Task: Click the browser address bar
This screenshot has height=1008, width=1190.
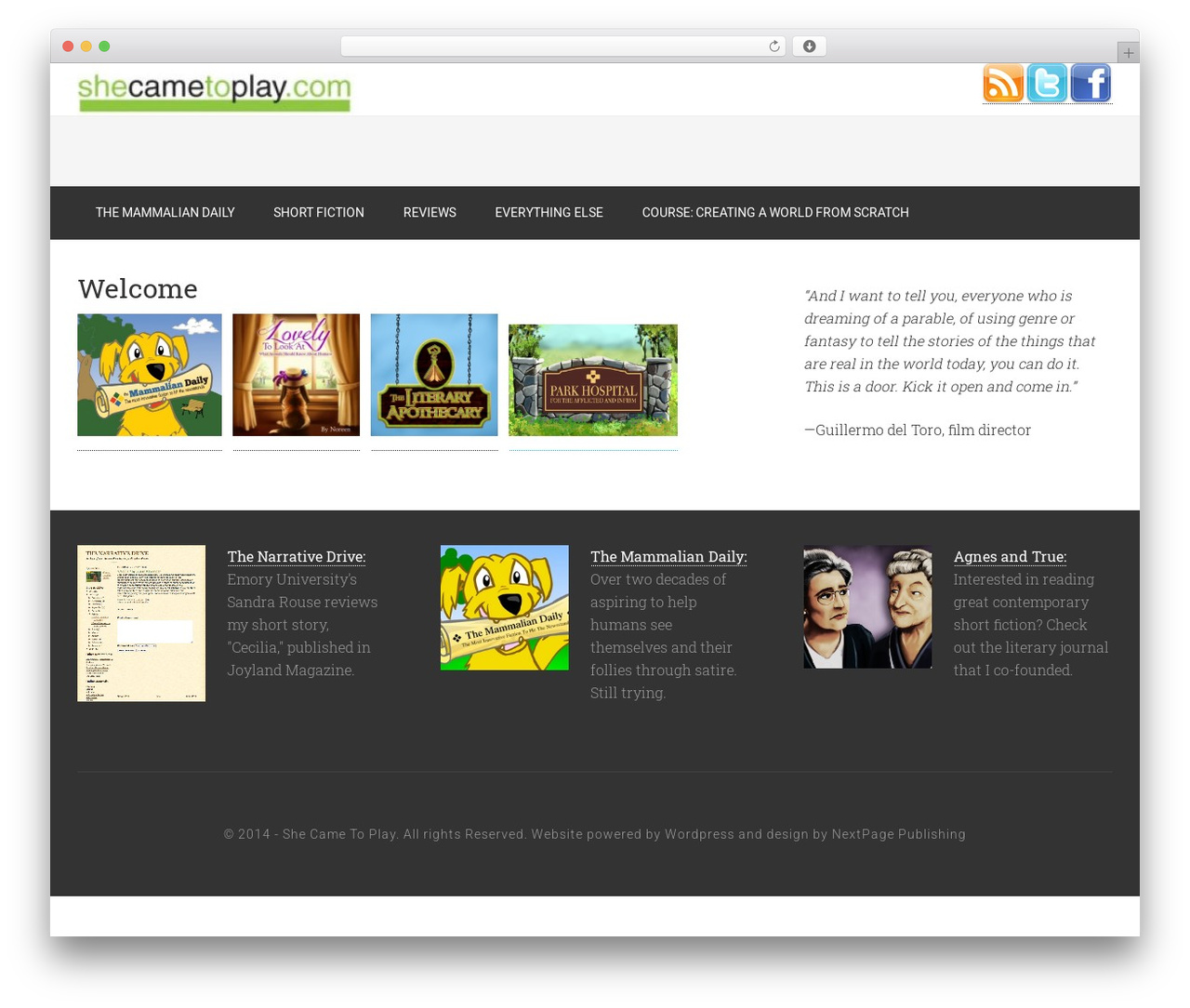Action: (563, 46)
